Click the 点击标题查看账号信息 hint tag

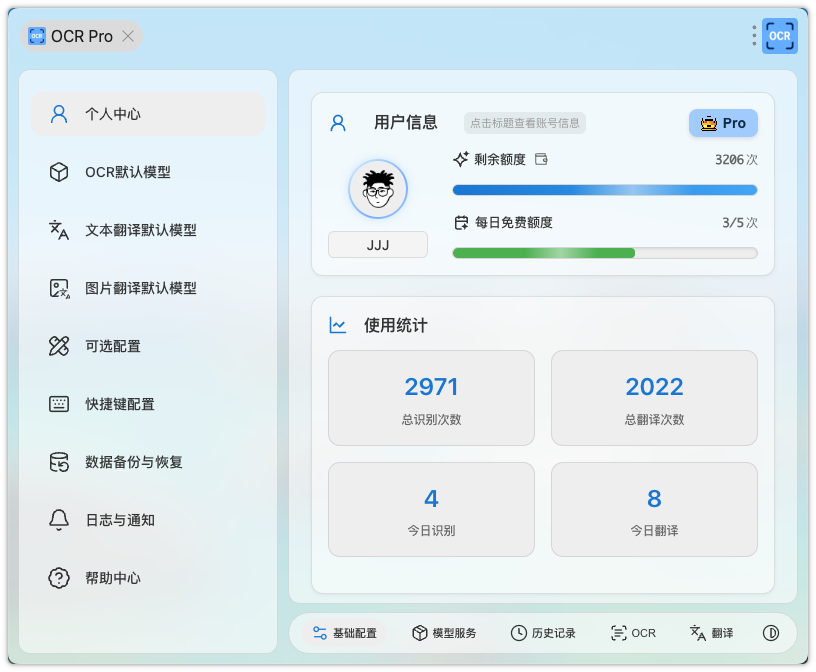525,123
